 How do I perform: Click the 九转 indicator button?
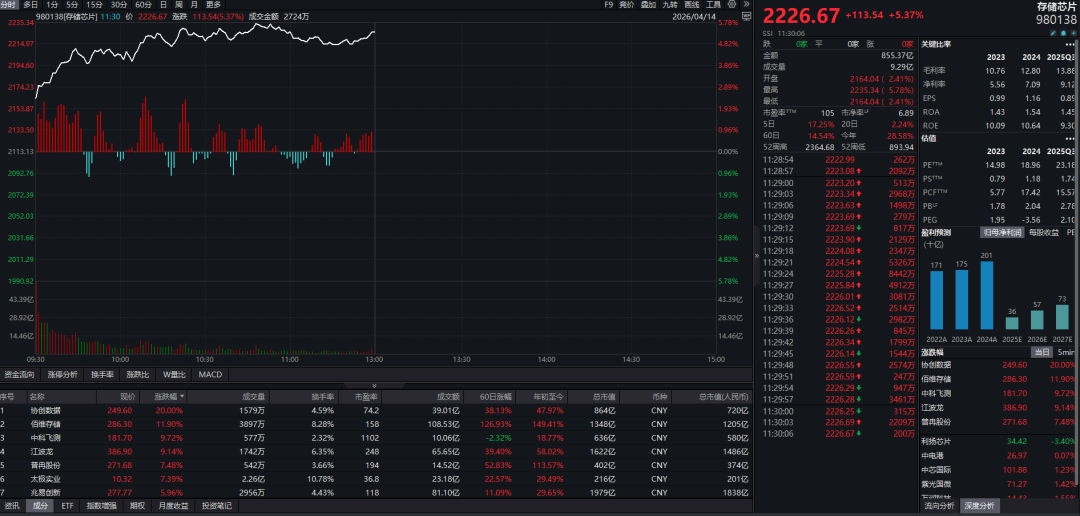click(x=670, y=5)
